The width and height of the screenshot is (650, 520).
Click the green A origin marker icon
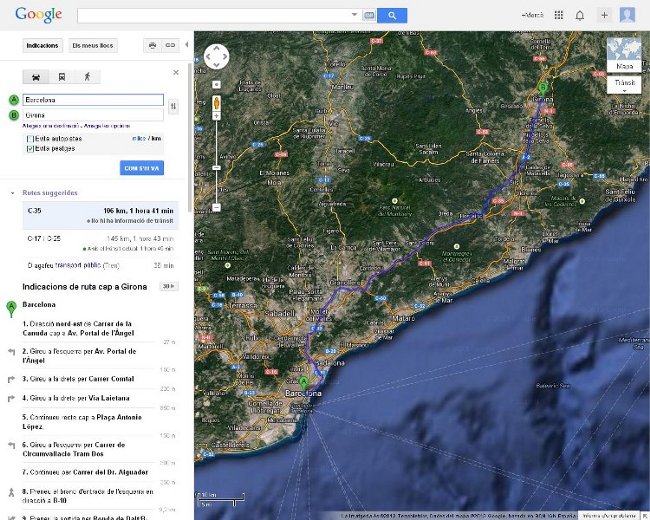click(14, 100)
